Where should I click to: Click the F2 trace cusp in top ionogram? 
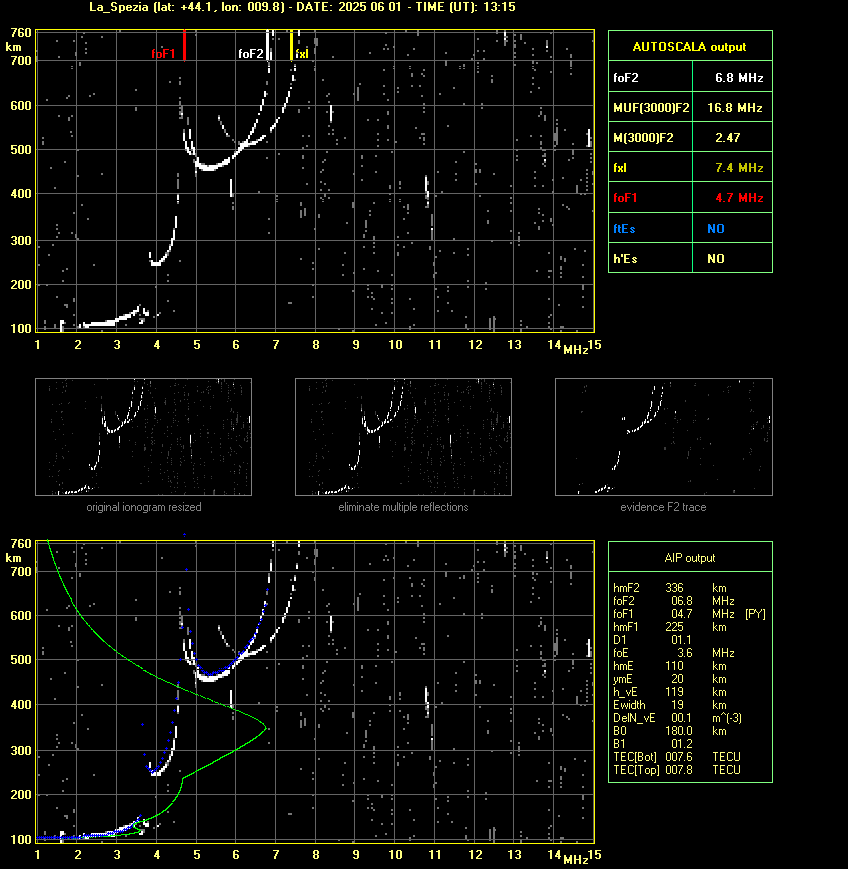pyautogui.click(x=207, y=167)
